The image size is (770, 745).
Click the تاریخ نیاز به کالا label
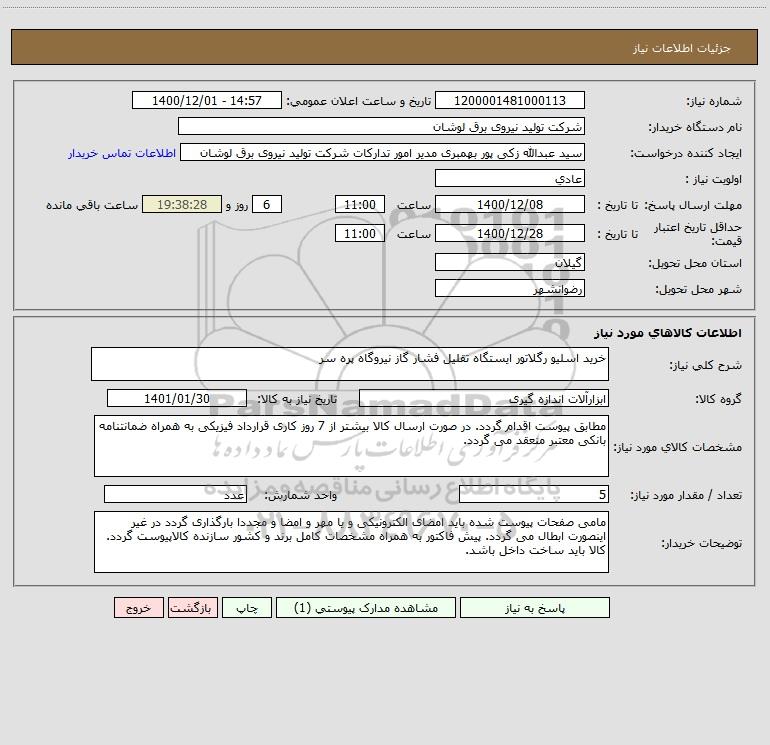[298, 399]
